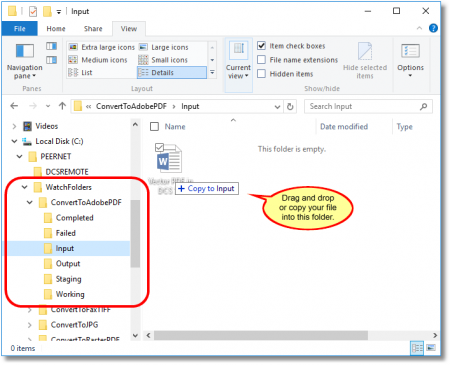
Task: Click the New folder quick access icon
Action: pyautogui.click(x=47, y=12)
